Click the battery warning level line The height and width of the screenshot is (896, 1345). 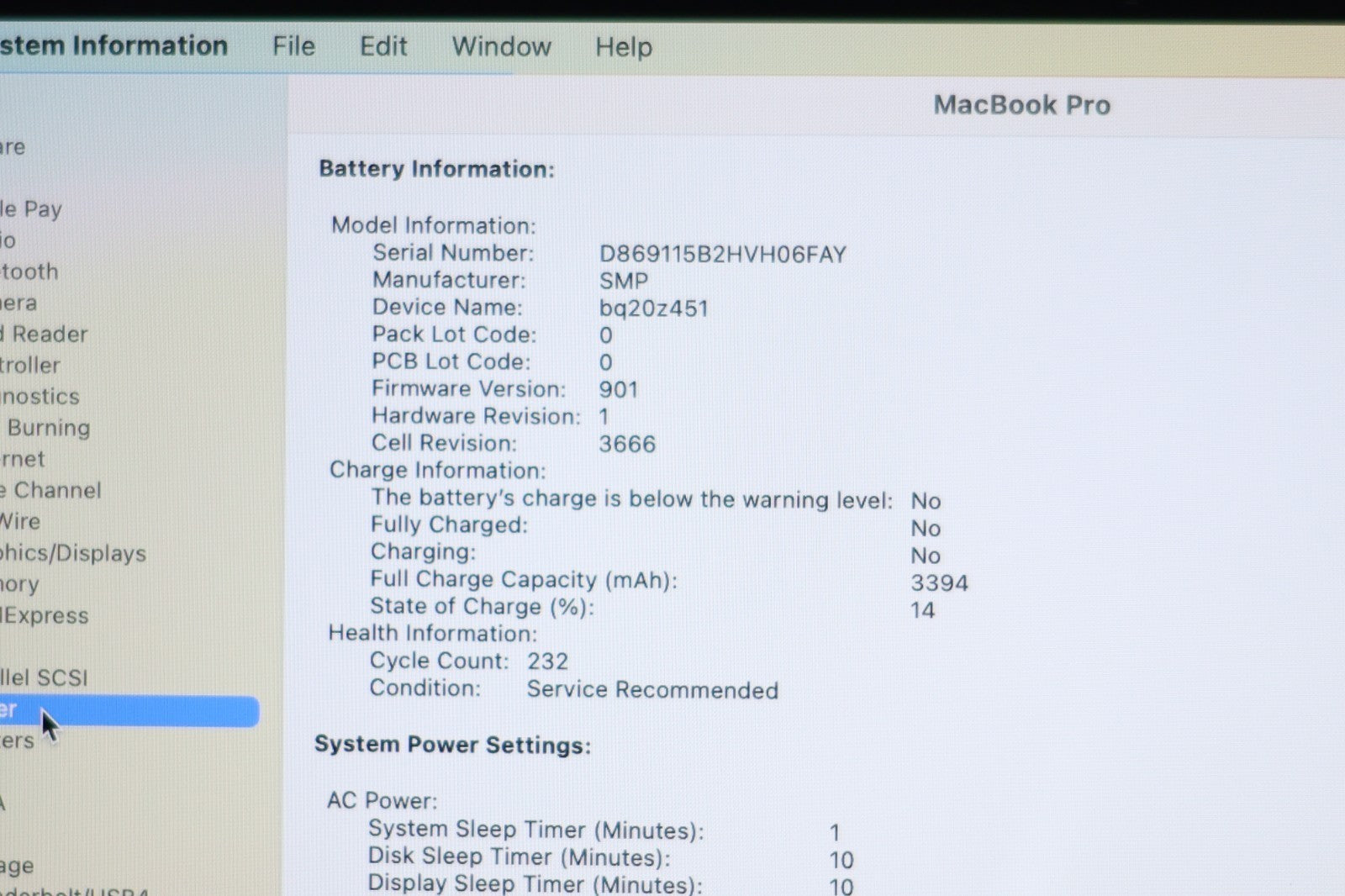pyautogui.click(x=656, y=499)
